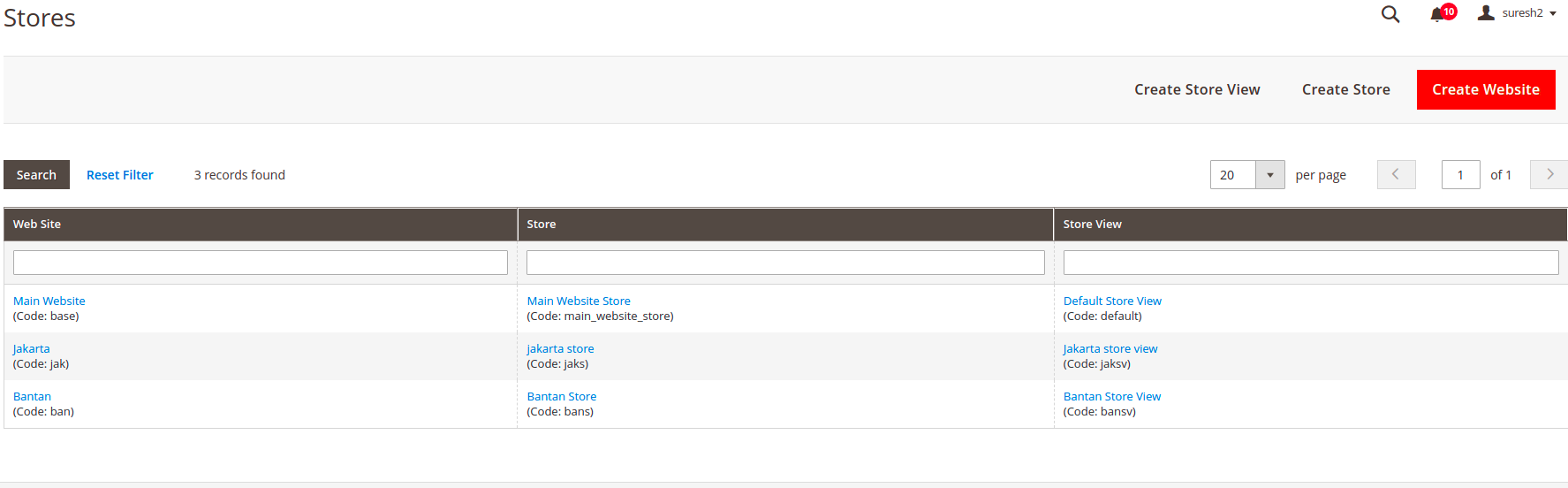Click Create Store button

(x=1345, y=89)
